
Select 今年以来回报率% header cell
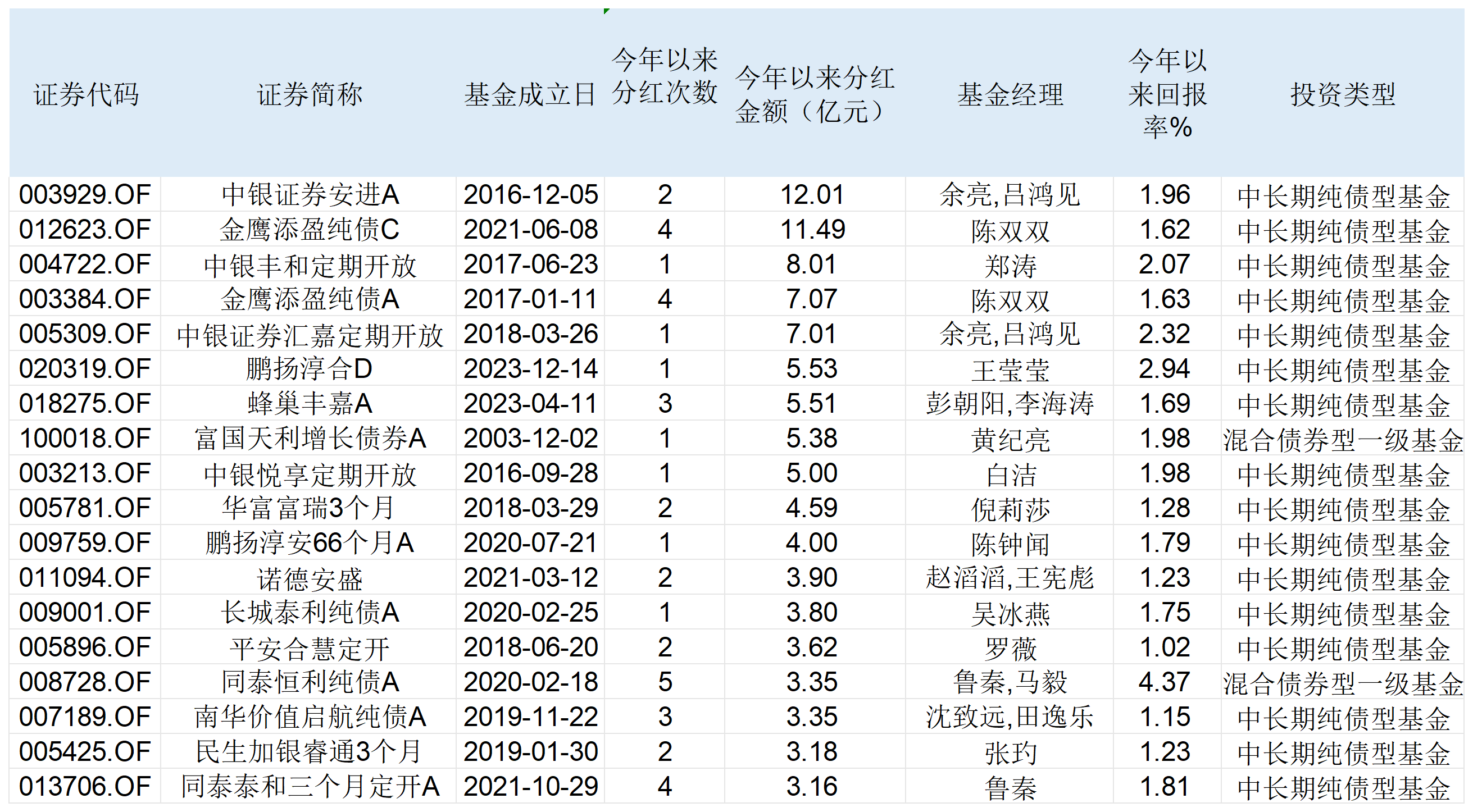pos(1166,94)
